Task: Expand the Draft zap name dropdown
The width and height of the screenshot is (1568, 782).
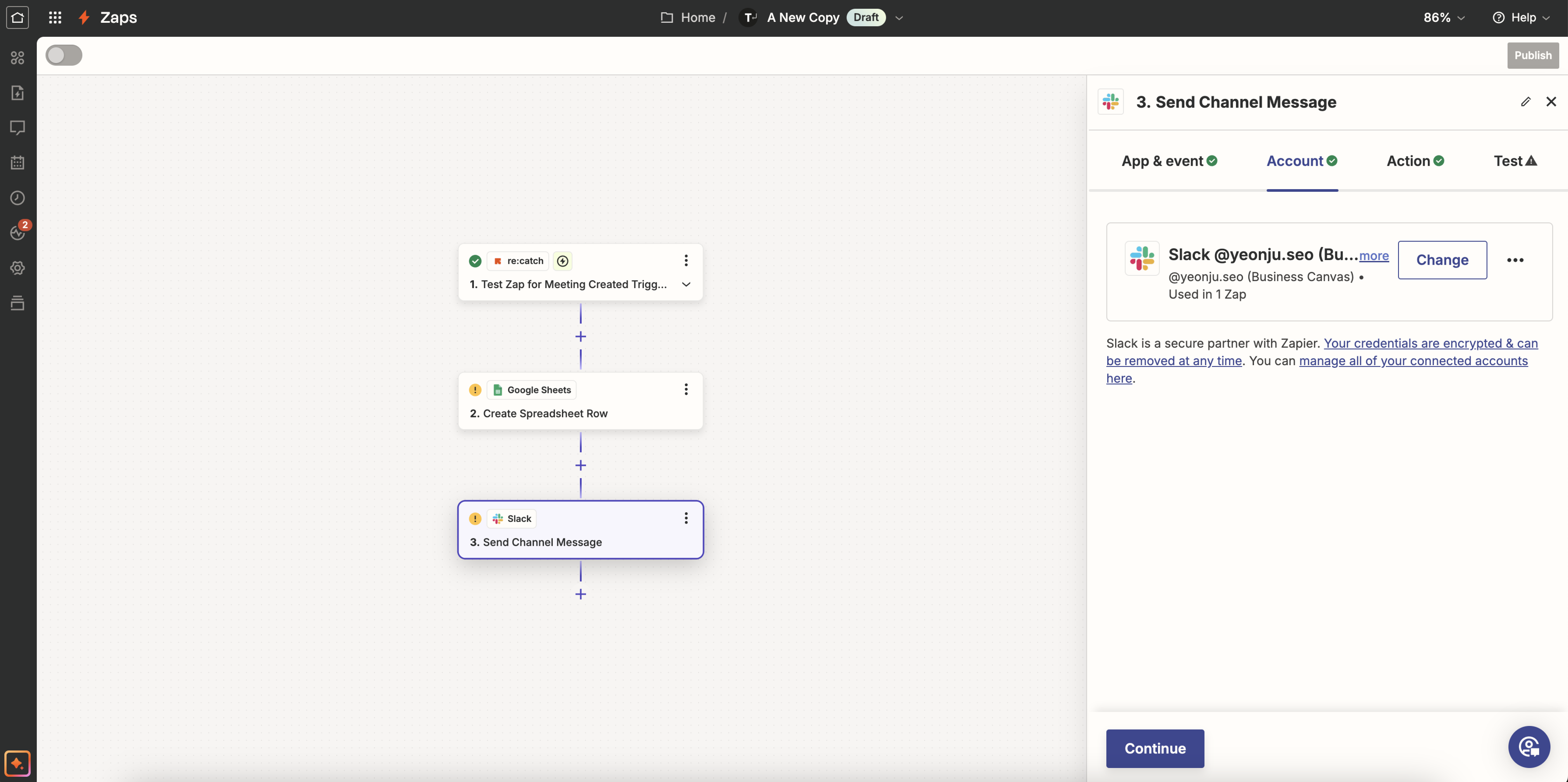Action: pyautogui.click(x=899, y=18)
